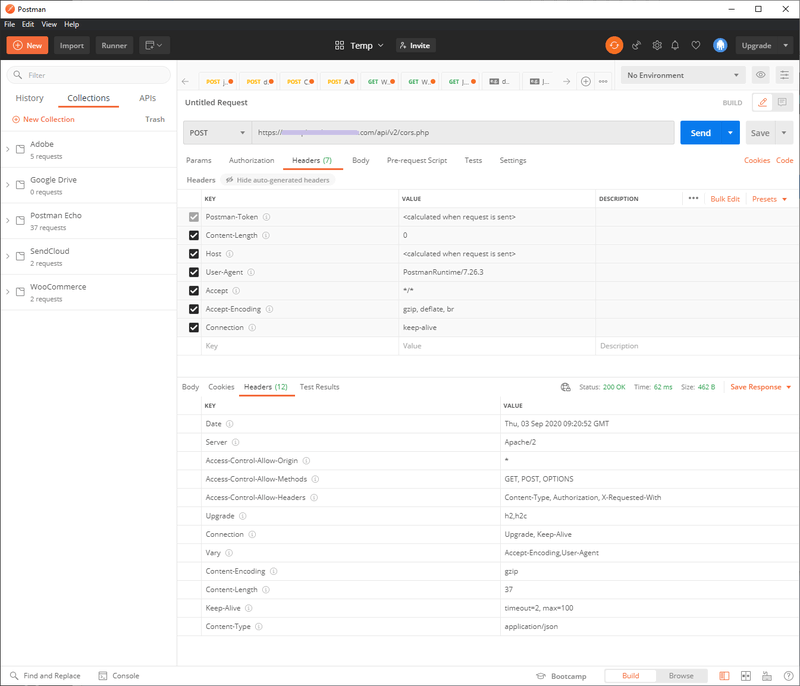Open Bootcamp in the status bar

click(x=561, y=676)
